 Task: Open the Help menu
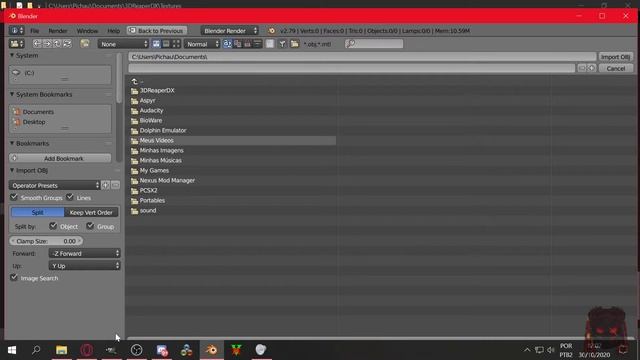tap(113, 31)
